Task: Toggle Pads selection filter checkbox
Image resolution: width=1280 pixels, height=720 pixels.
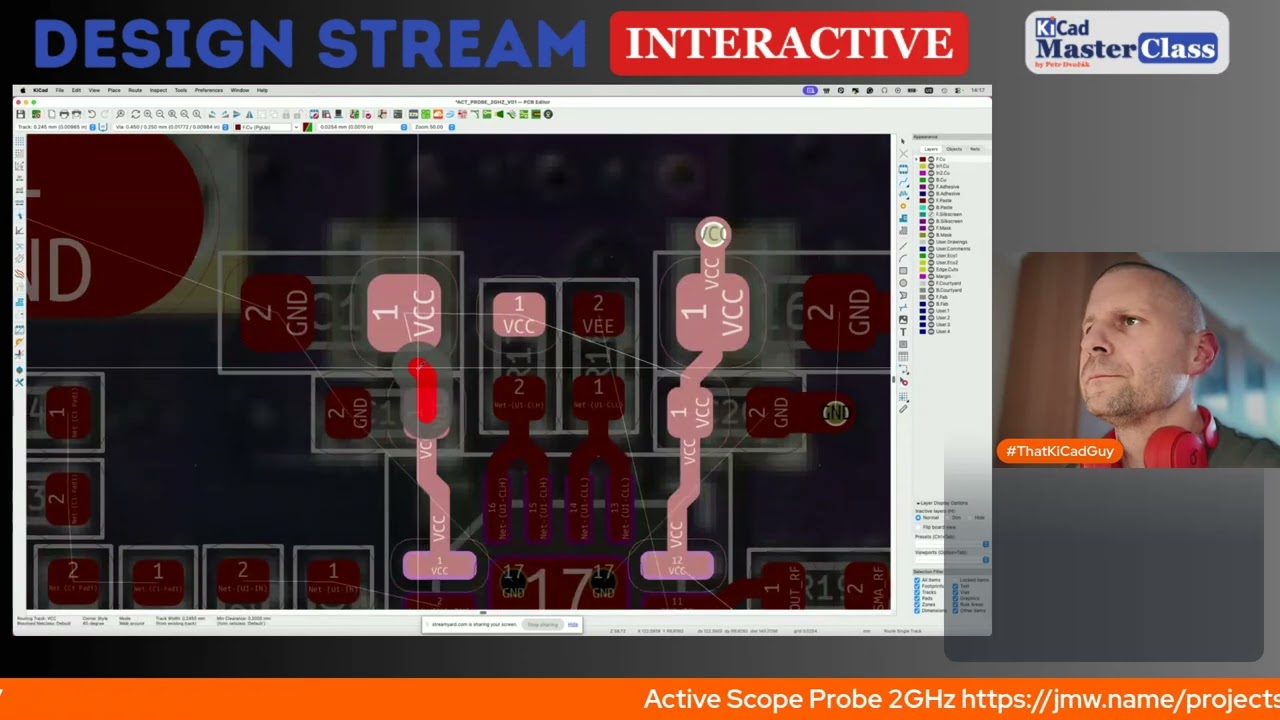Action: [x=917, y=598]
